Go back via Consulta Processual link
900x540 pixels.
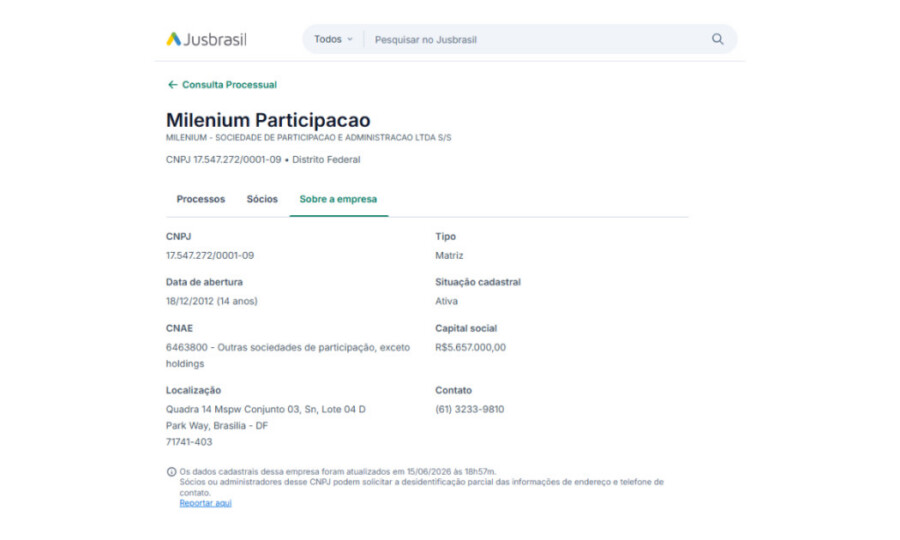click(x=229, y=85)
